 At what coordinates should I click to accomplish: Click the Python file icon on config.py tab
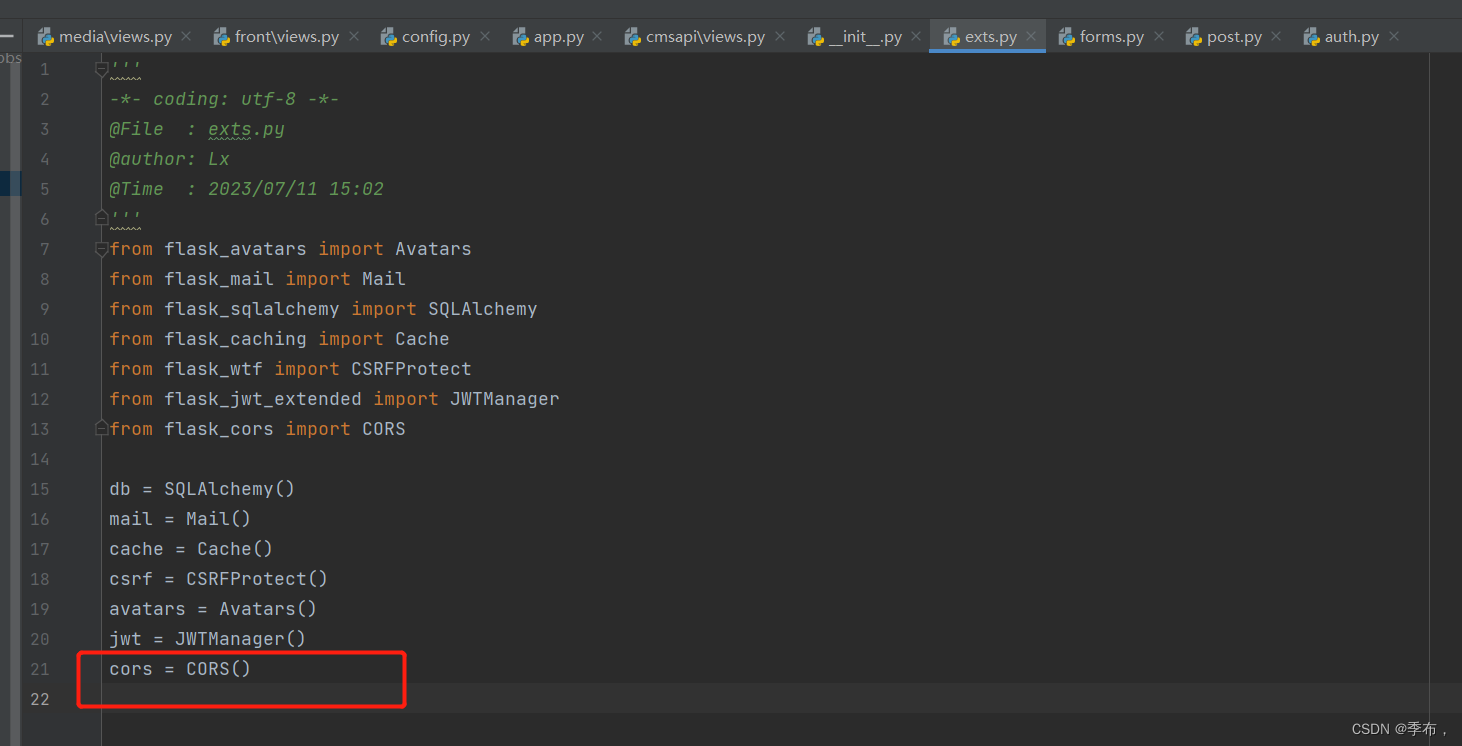coord(388,36)
